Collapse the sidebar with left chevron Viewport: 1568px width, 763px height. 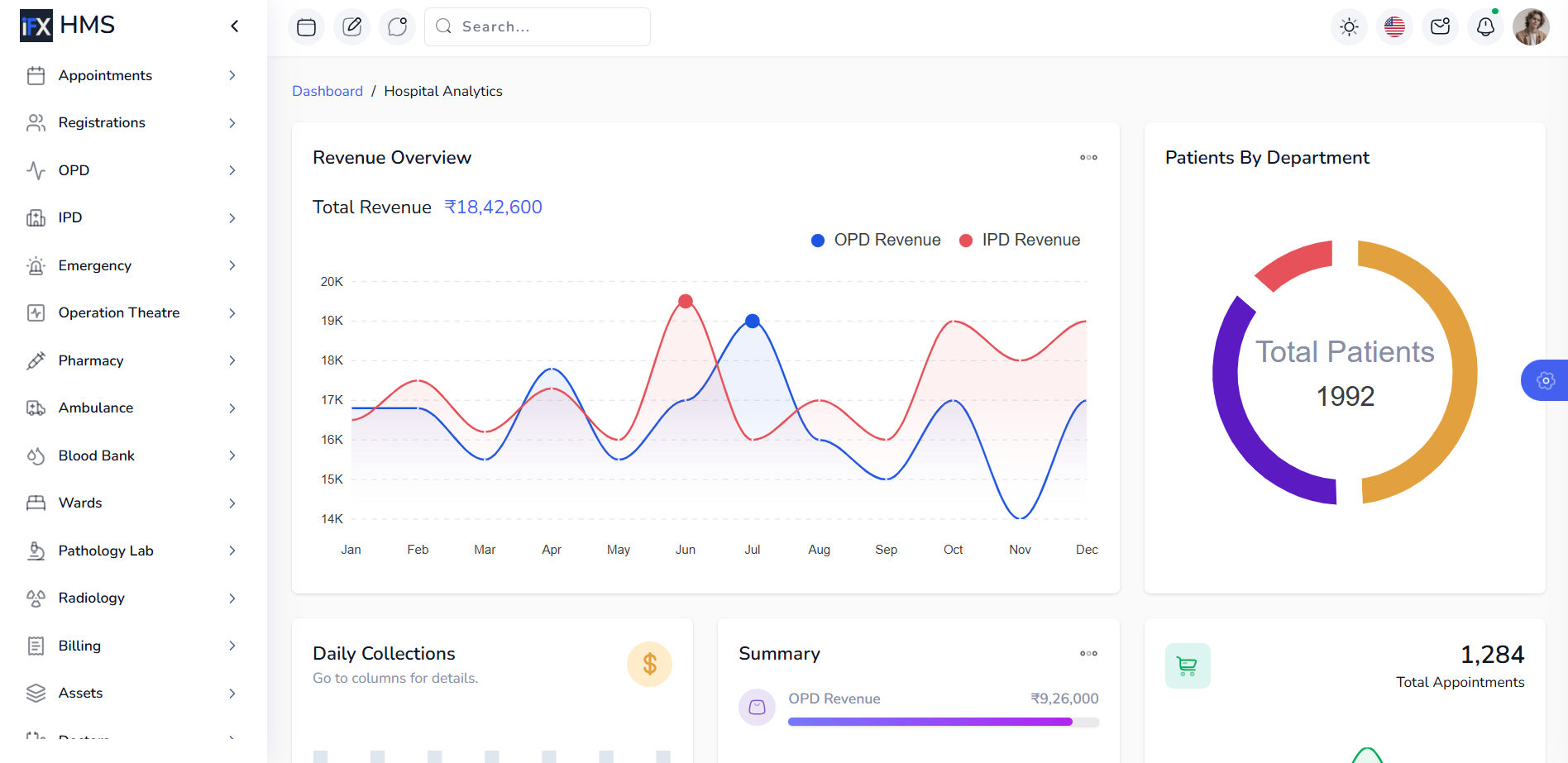(235, 26)
